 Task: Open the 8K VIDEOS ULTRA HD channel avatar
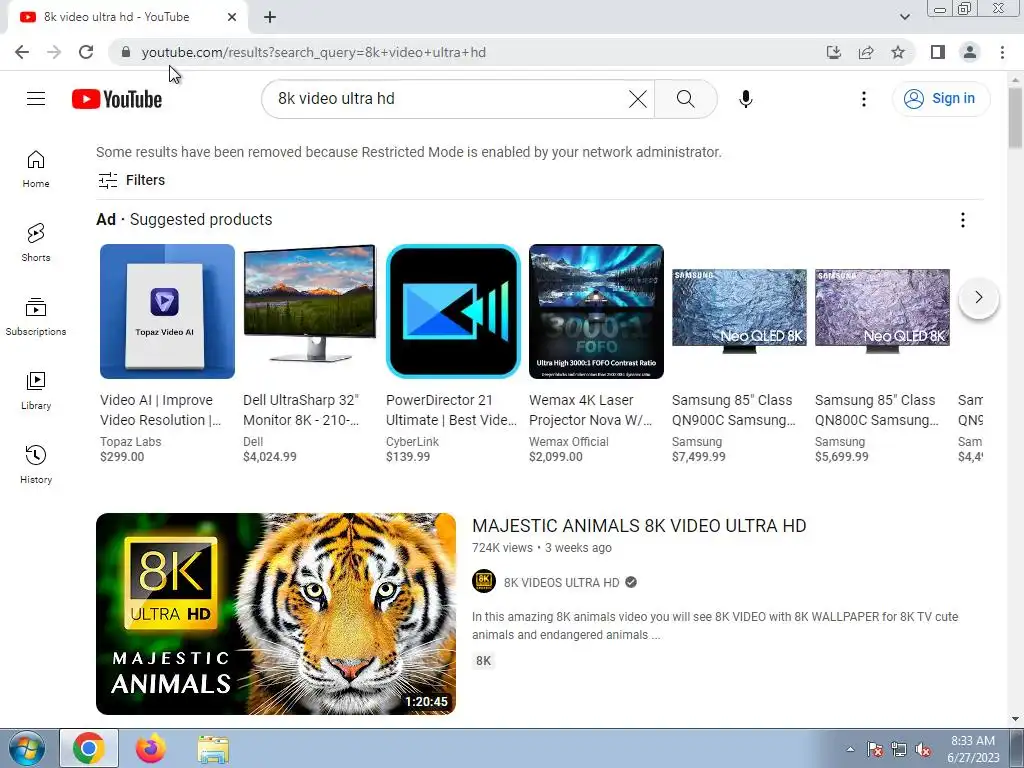click(x=484, y=581)
